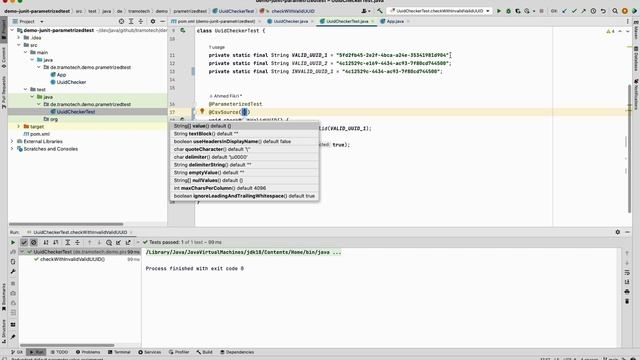Select opened file in Project panel
The height and width of the screenshot is (360, 640).
point(121,21)
